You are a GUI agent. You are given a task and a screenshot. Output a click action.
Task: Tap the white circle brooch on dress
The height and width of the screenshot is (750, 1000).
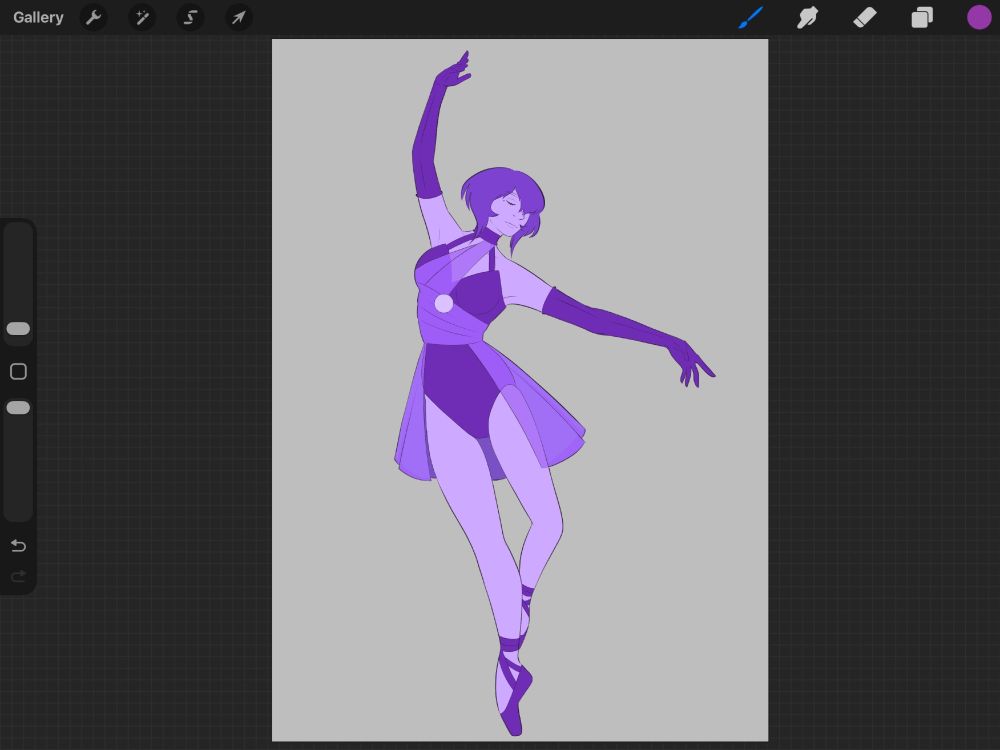[444, 303]
